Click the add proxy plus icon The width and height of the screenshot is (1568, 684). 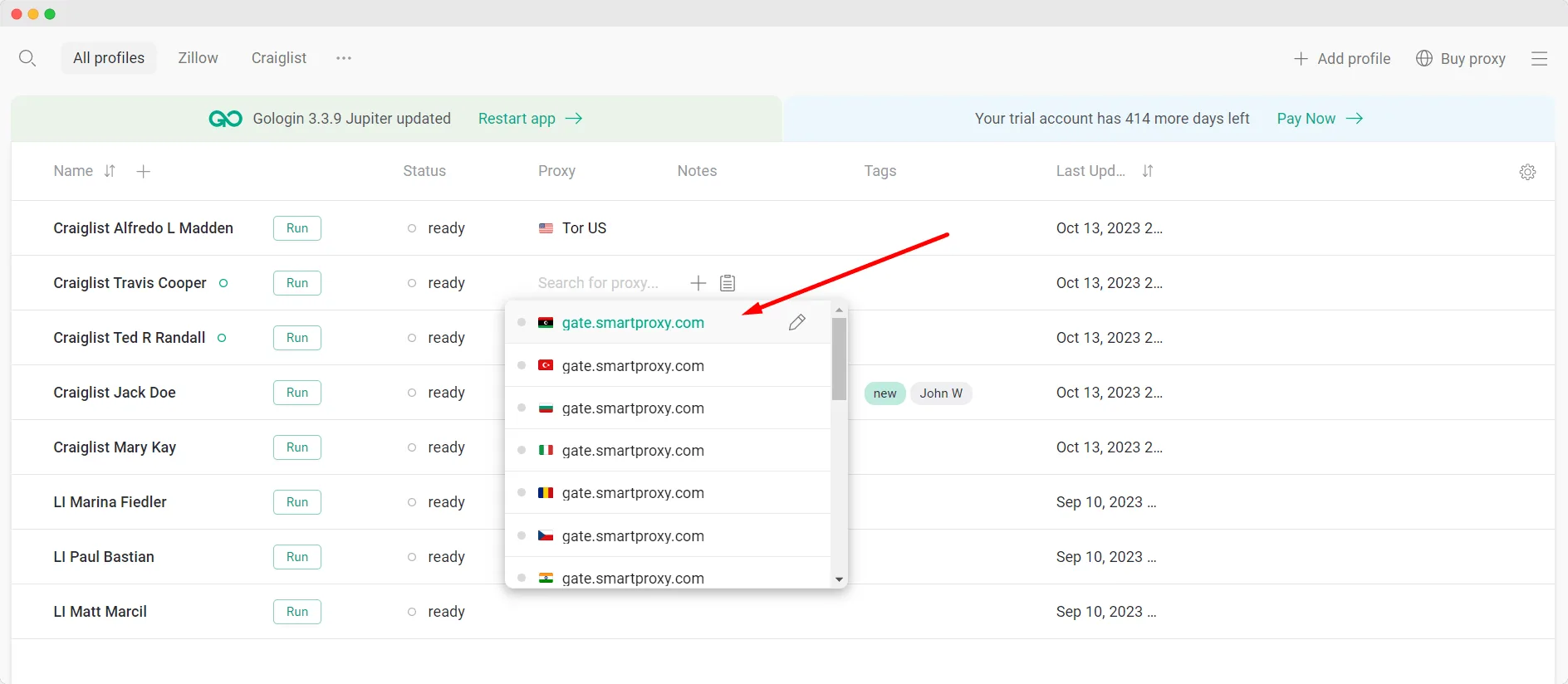point(698,283)
